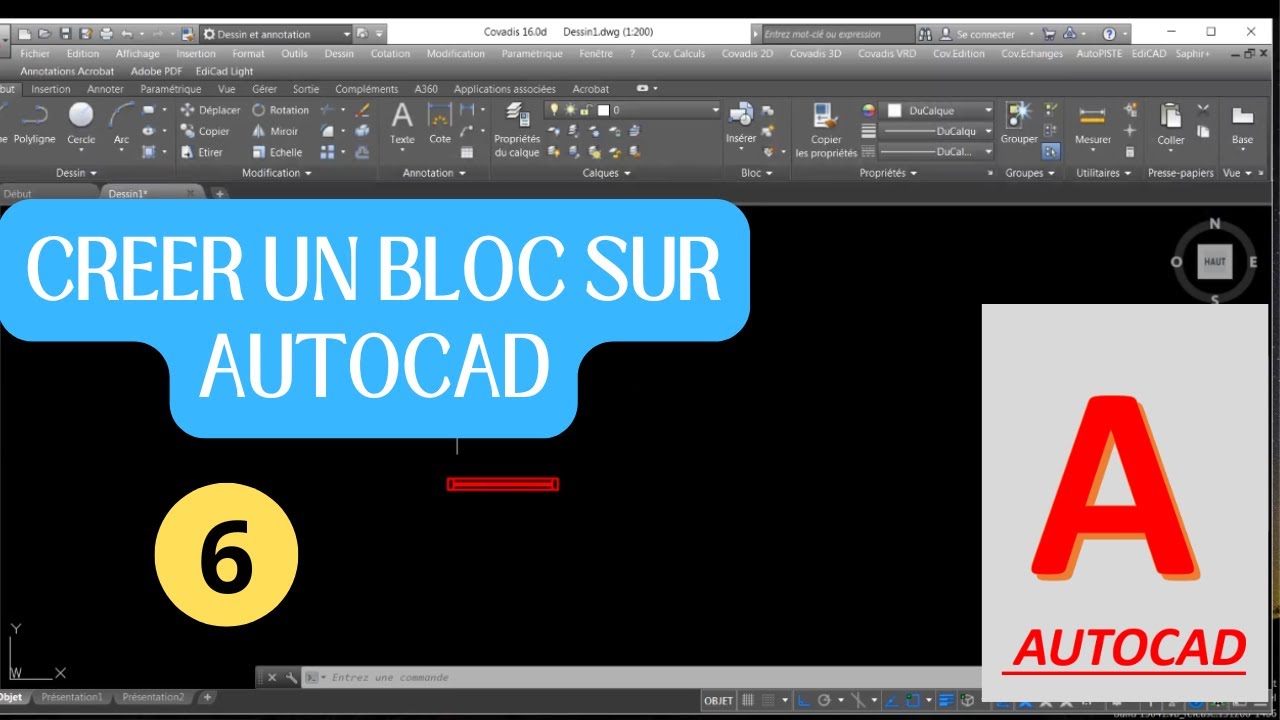The width and height of the screenshot is (1280, 720).
Task: Toggle the grid display in status bar
Action: 748,700
